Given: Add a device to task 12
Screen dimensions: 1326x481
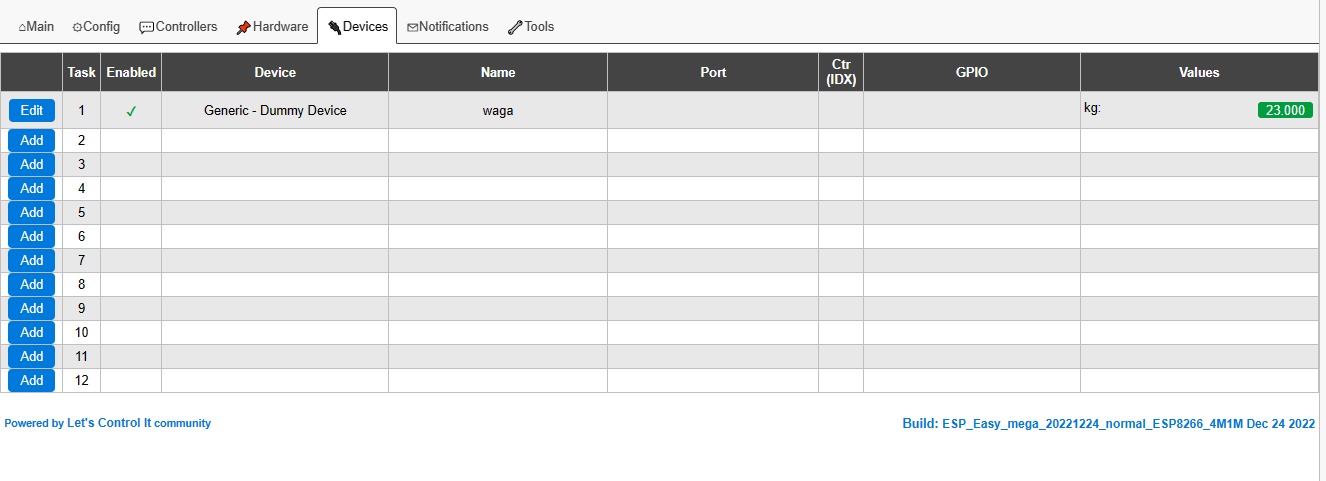Looking at the screenshot, I should [x=32, y=380].
